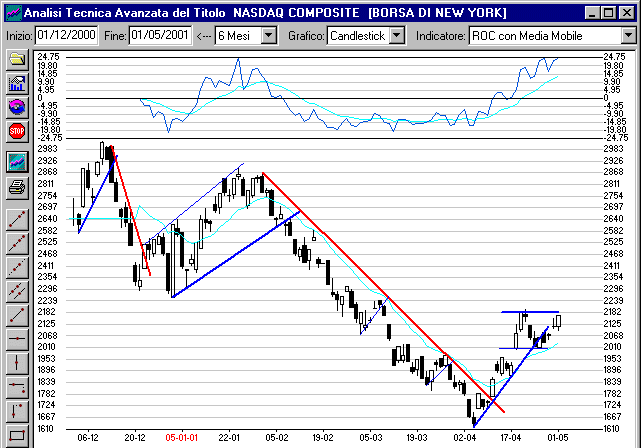Click the red STOP sign icon

[17, 132]
